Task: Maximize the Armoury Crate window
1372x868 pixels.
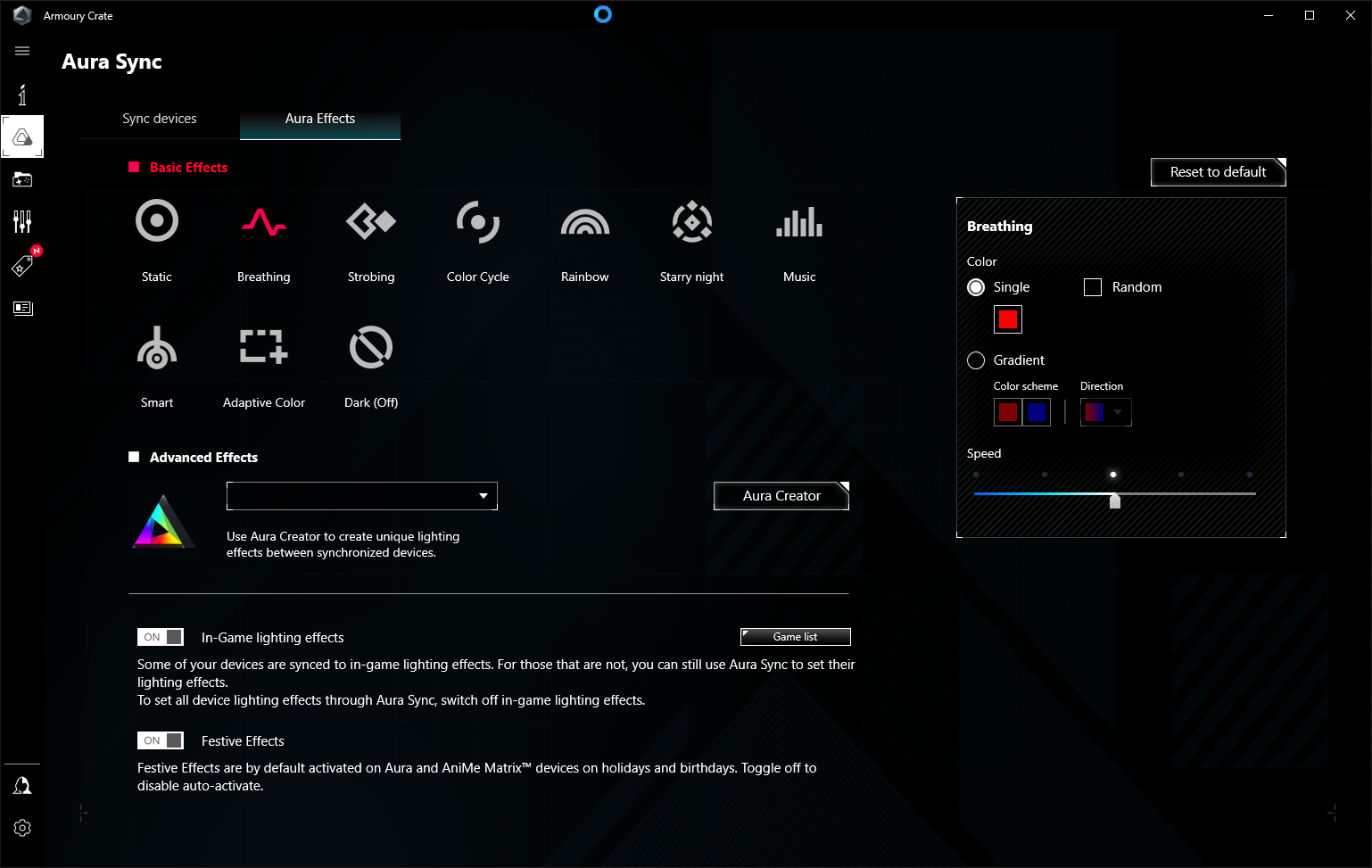Action: (x=1310, y=15)
